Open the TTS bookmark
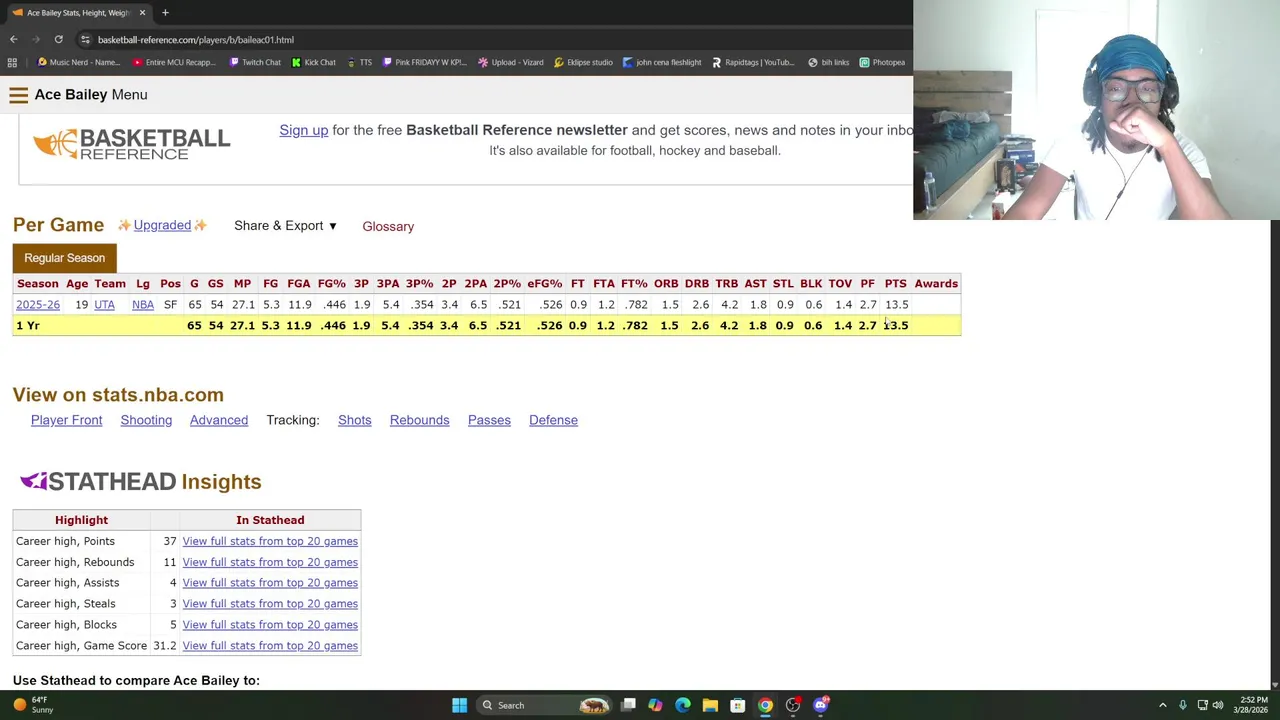The height and width of the screenshot is (720, 1280). pyautogui.click(x=359, y=62)
